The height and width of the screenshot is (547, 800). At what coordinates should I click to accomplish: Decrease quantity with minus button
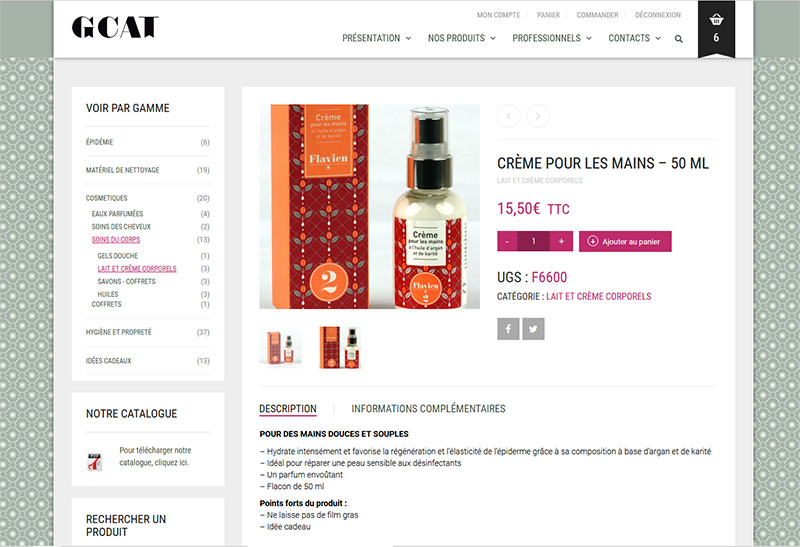coord(507,241)
